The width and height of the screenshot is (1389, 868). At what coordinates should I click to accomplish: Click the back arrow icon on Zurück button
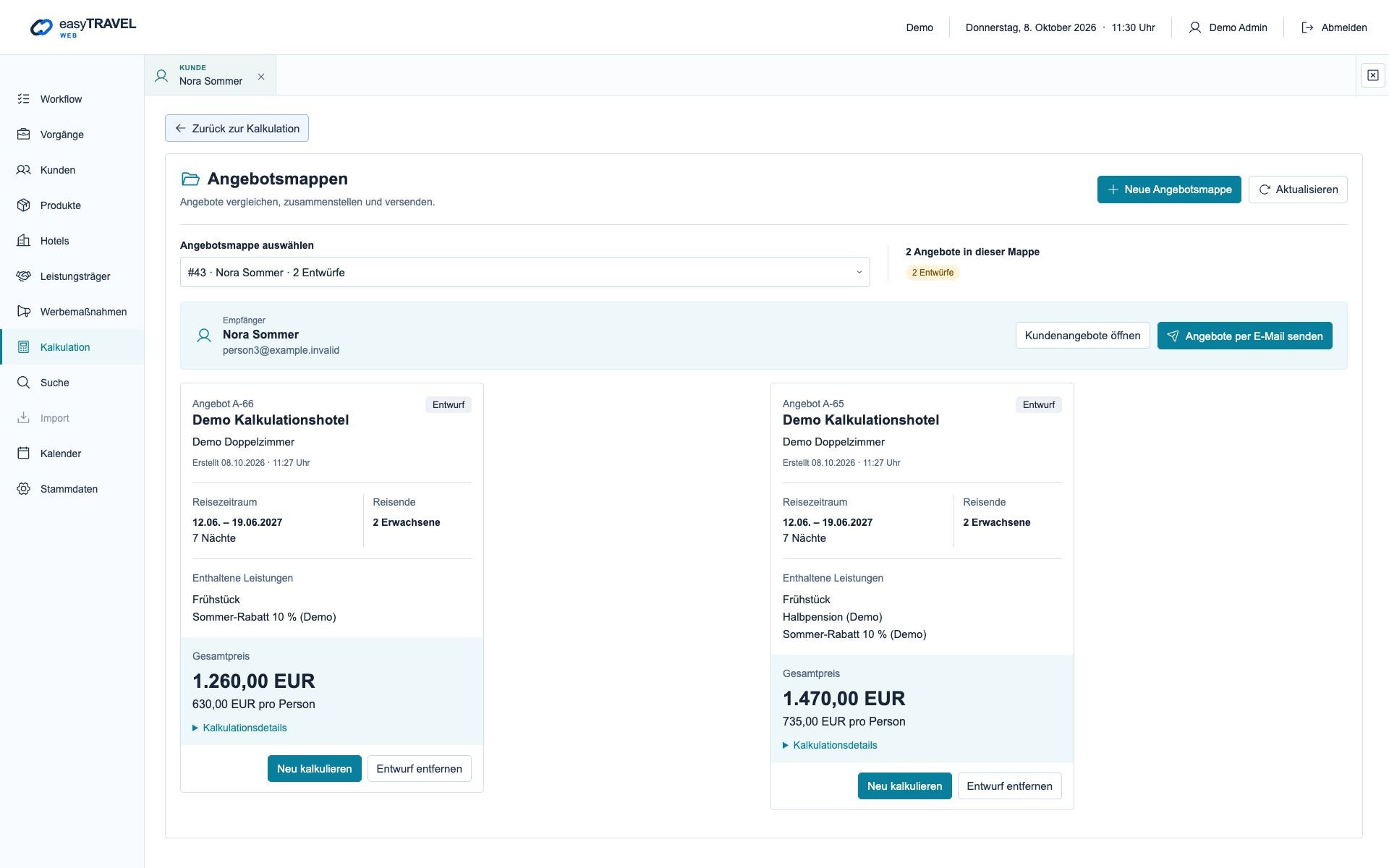181,128
